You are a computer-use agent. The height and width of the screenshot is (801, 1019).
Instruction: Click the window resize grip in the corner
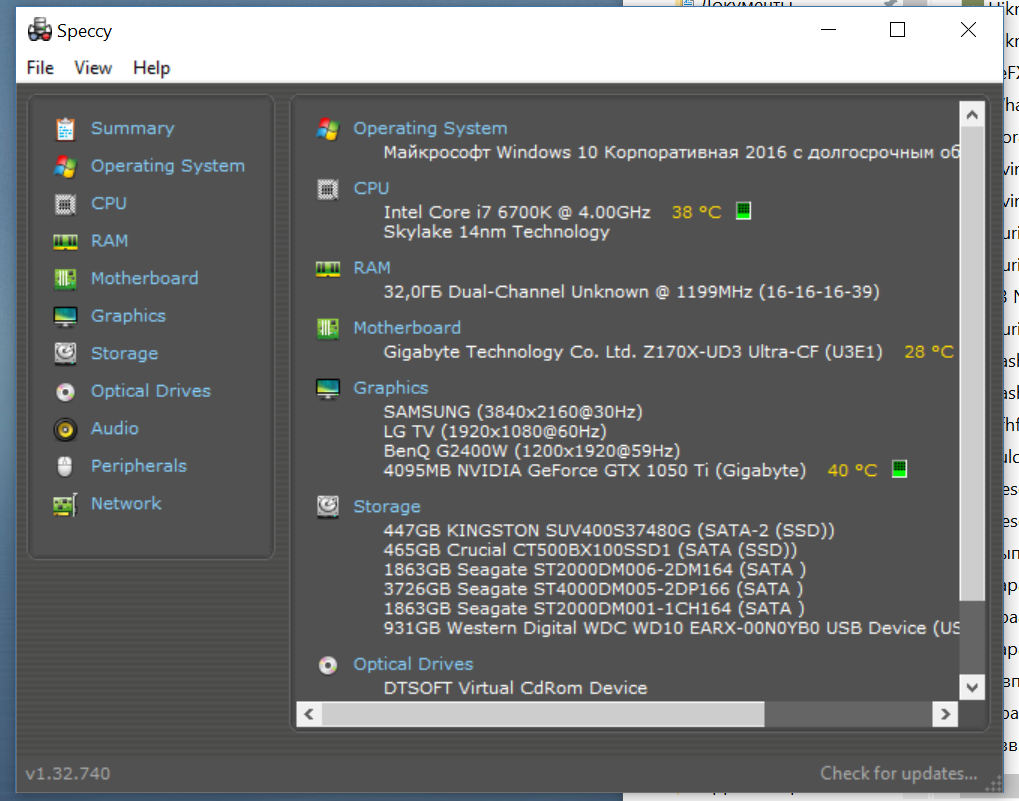pos(994,784)
